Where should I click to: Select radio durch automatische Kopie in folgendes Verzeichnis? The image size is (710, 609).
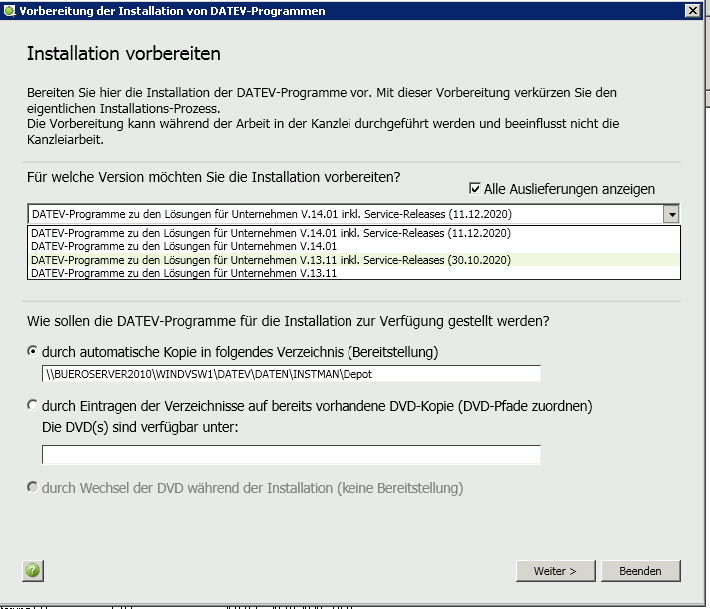click(x=33, y=351)
